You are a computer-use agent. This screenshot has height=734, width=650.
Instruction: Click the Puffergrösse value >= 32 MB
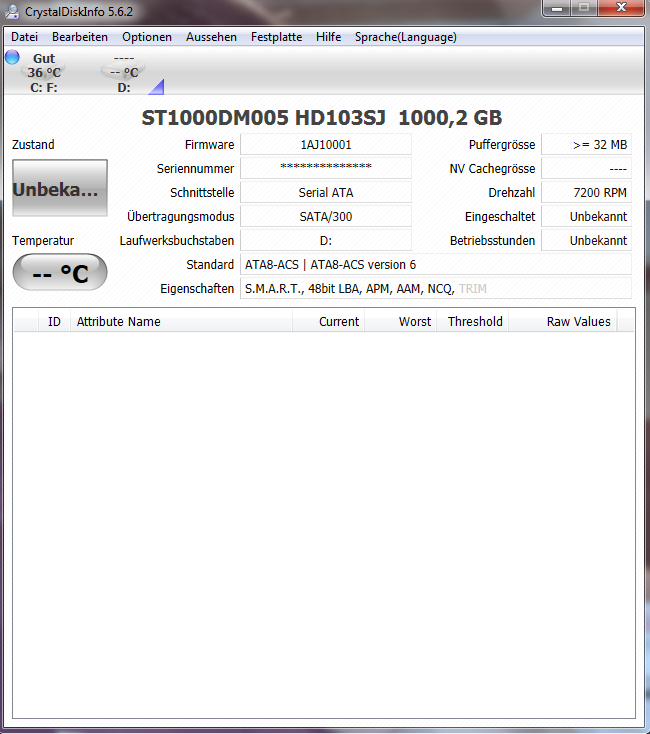click(x=586, y=145)
